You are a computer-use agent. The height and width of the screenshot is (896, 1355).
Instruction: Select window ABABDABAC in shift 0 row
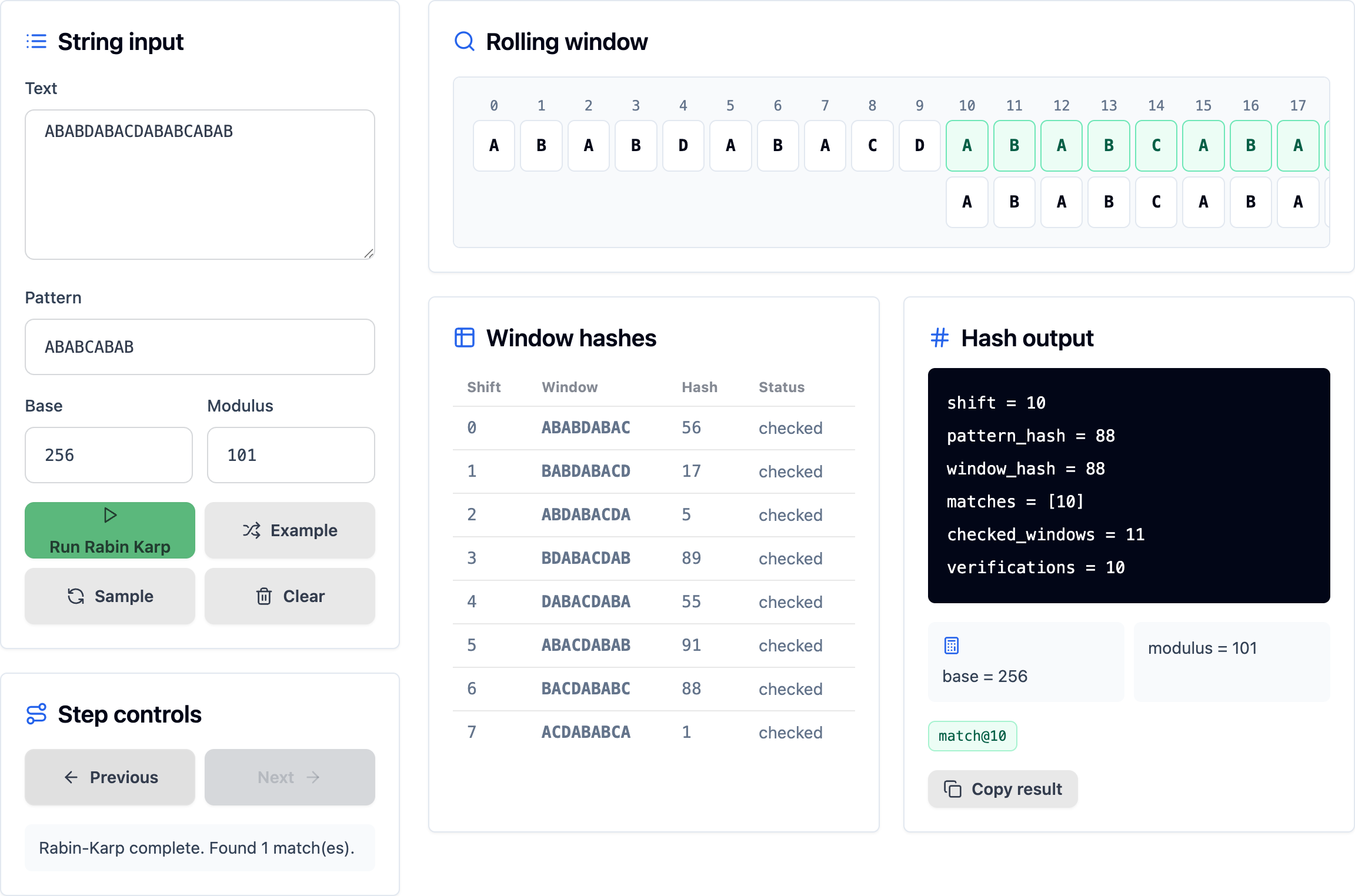(586, 428)
